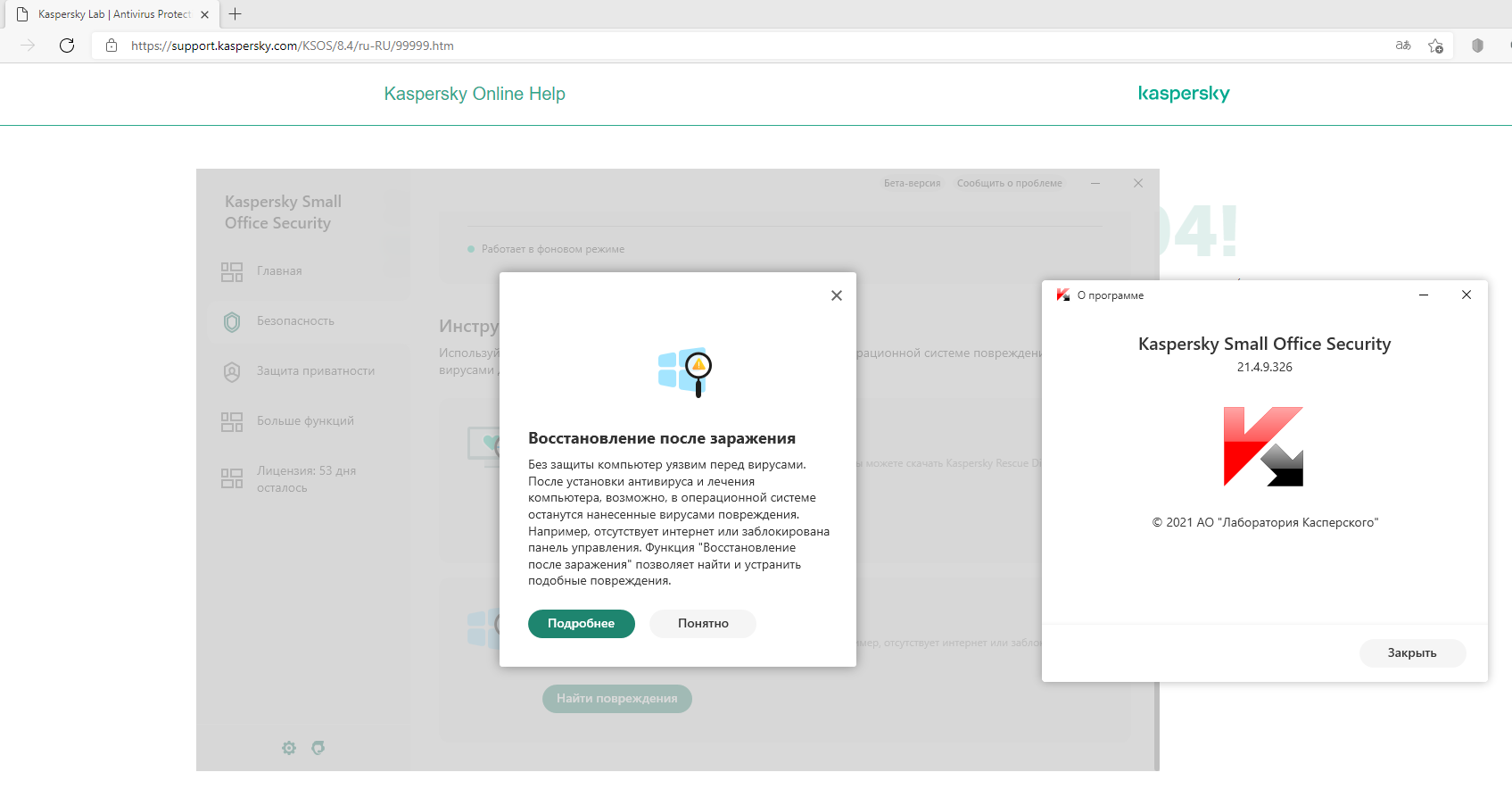This screenshot has width=1512, height=789.
Task: Click the kaspersky logo in header
Action: click(1184, 94)
